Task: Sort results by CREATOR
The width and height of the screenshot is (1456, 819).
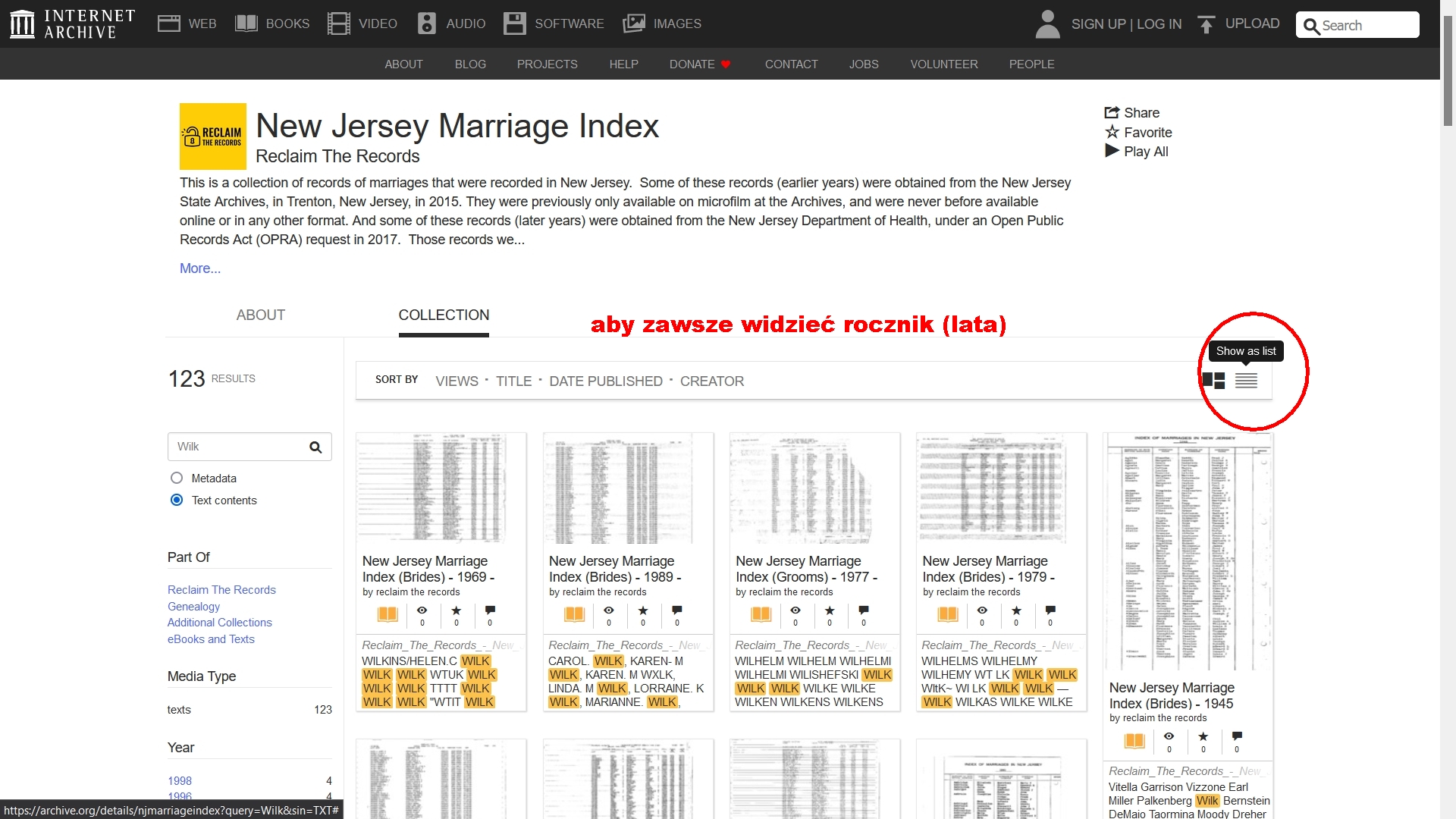Action: (711, 381)
